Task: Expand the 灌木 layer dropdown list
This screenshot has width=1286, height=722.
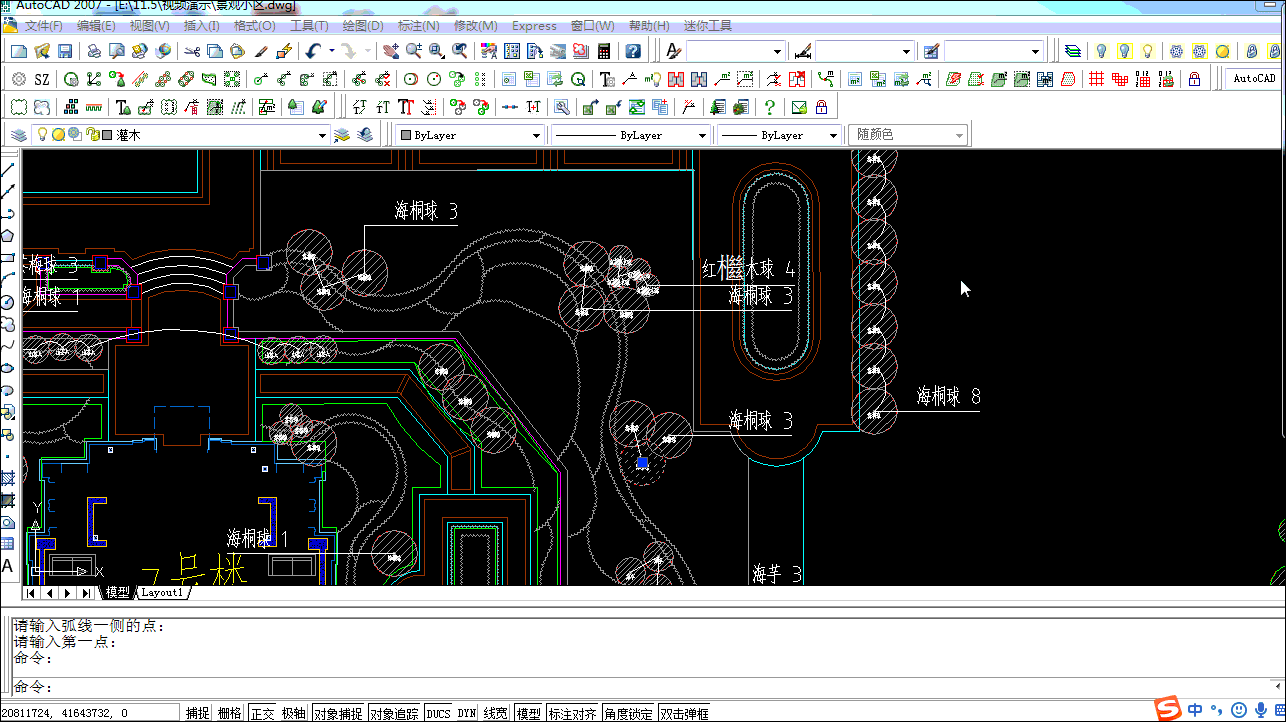Action: [322, 135]
